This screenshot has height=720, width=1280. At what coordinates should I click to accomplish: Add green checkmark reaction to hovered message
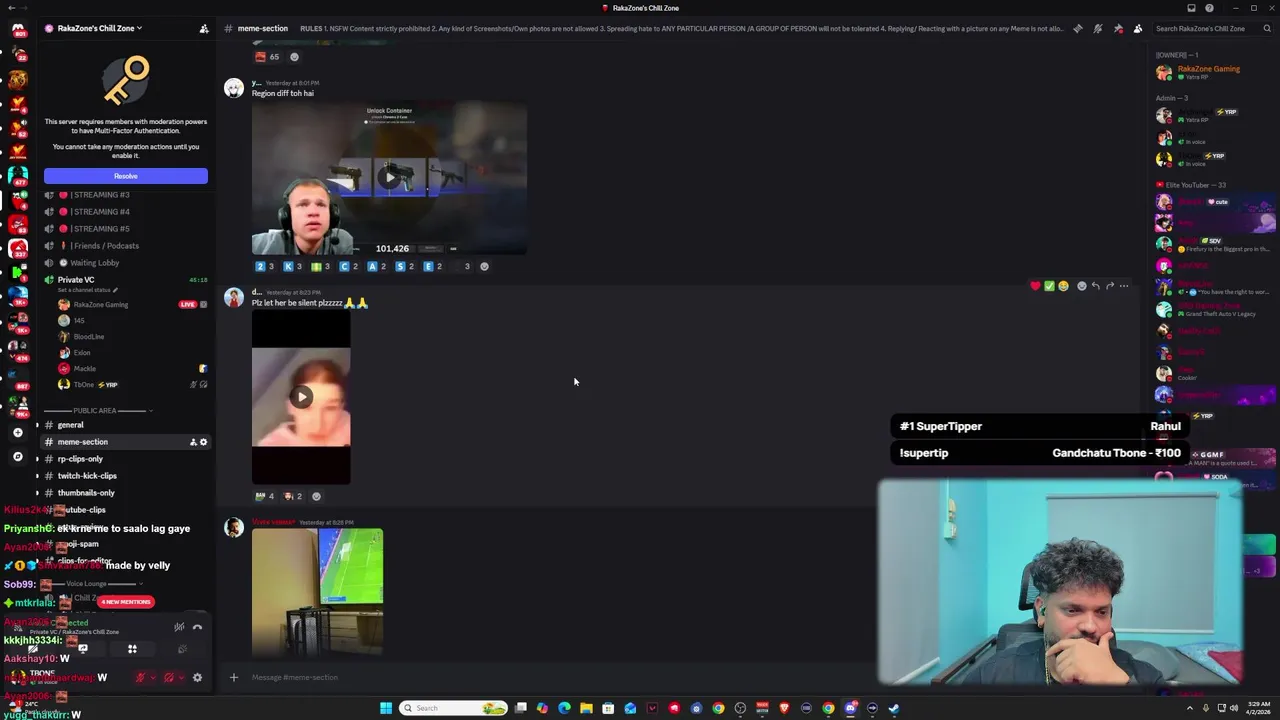(x=1049, y=286)
